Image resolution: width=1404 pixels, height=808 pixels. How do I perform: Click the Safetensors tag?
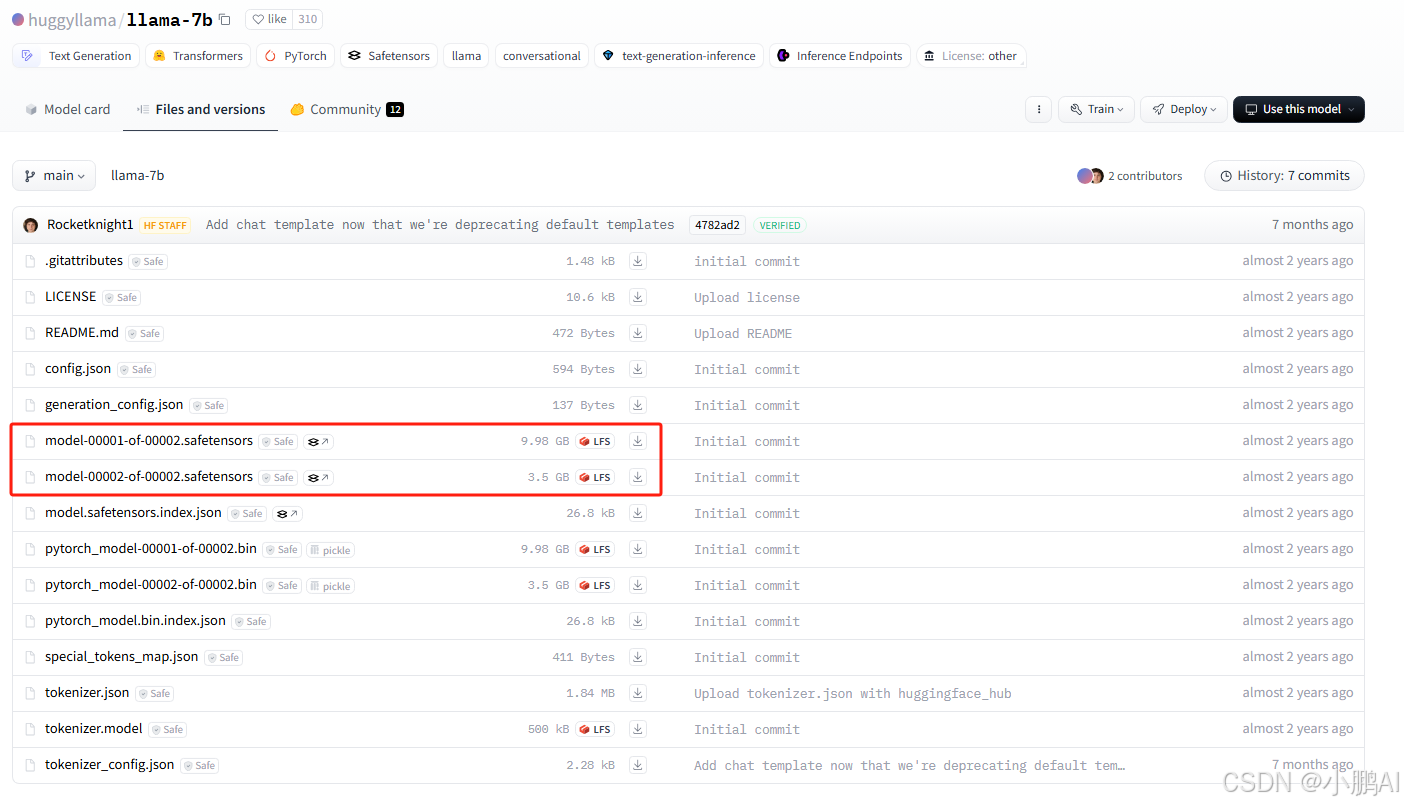pos(388,56)
